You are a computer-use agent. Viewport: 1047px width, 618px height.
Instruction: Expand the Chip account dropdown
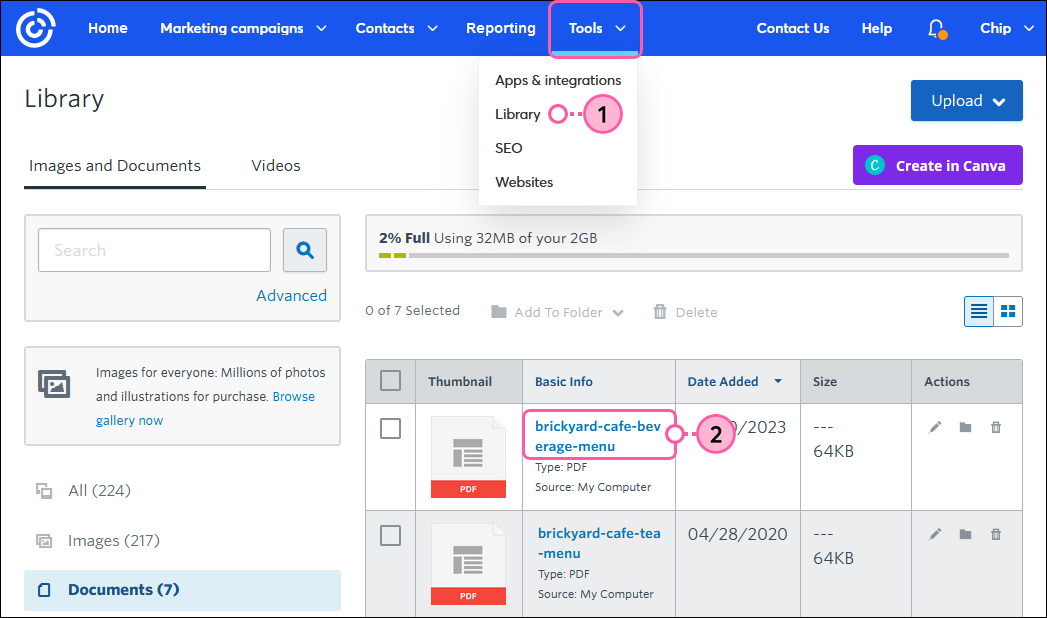[x=1006, y=28]
